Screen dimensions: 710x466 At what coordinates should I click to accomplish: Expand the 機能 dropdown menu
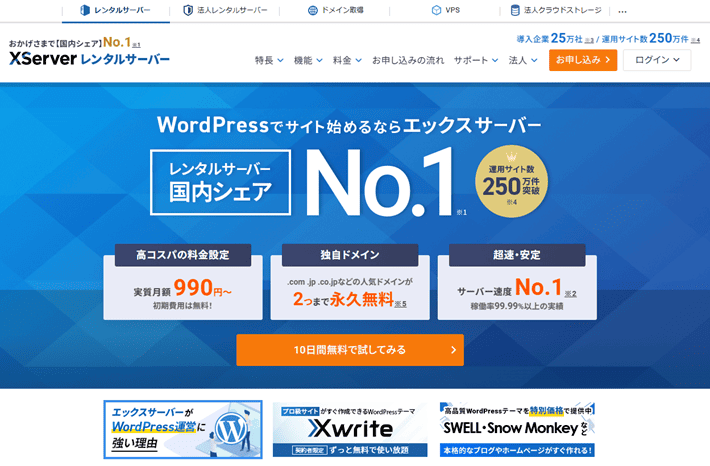tap(308, 60)
